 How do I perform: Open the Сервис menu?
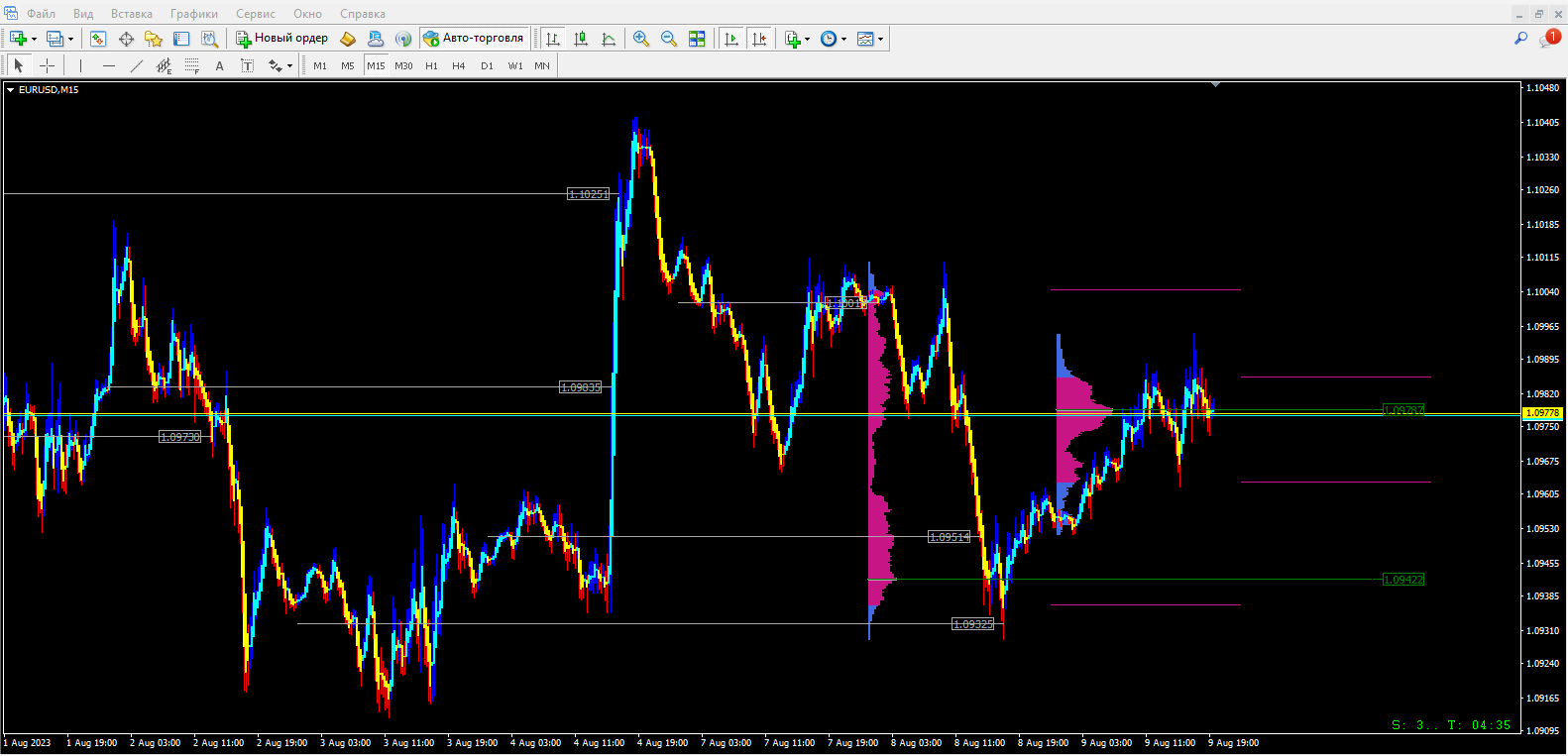tap(255, 14)
